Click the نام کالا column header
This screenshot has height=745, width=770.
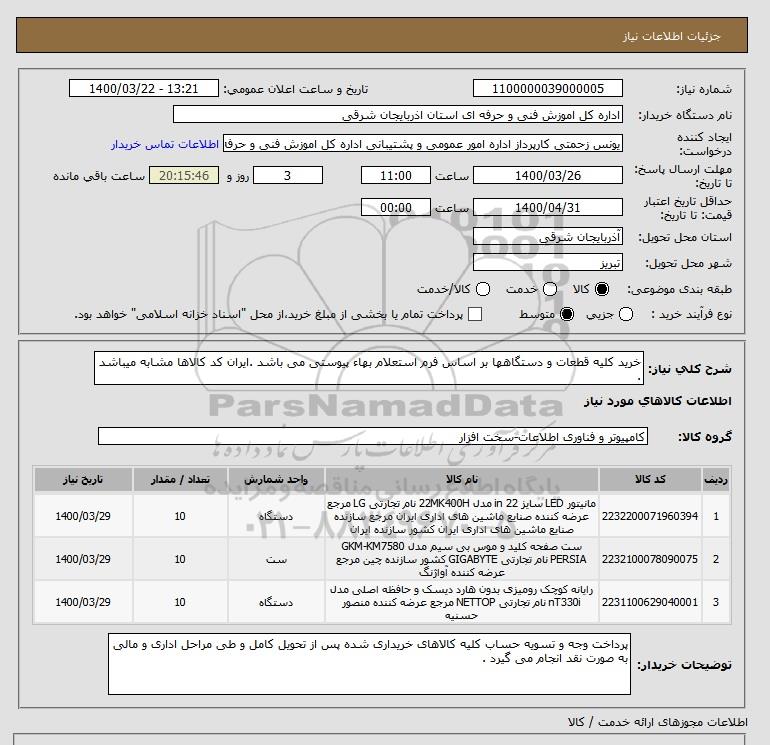tap(462, 480)
